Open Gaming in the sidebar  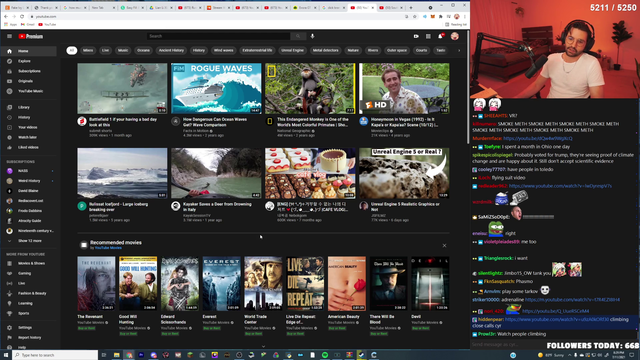29,273
